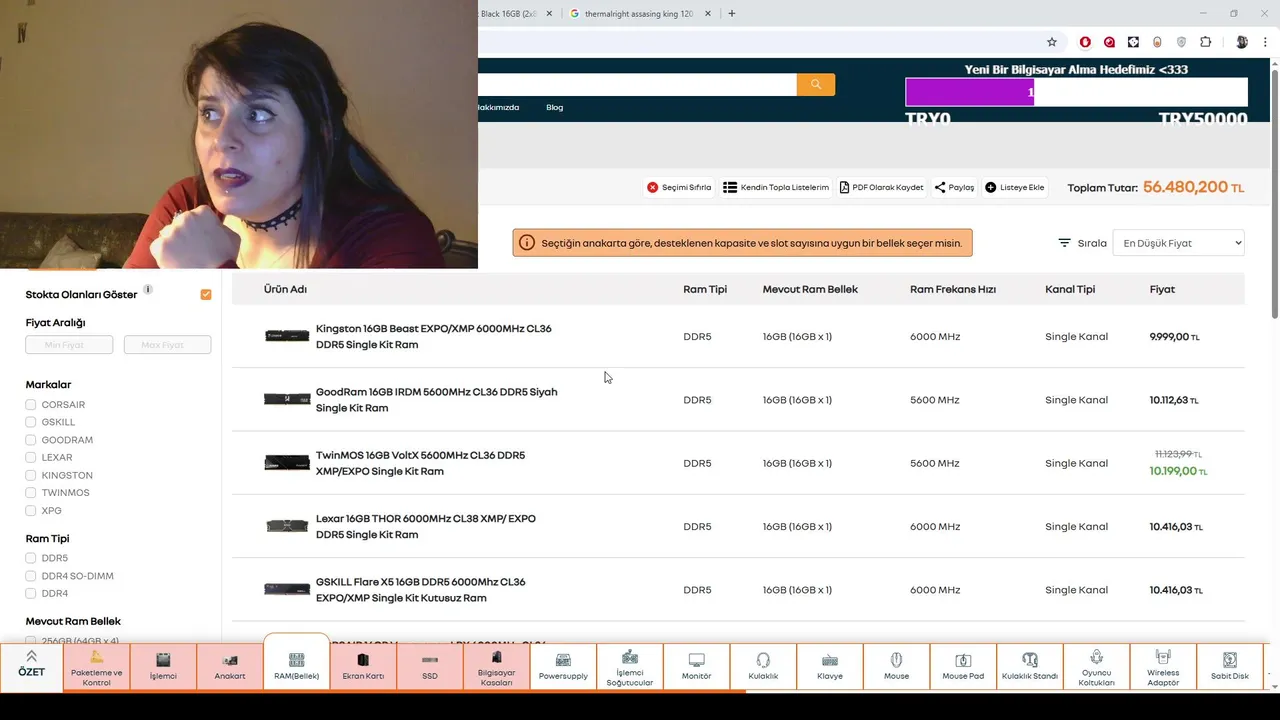This screenshot has width=1280, height=720.
Task: Open Kendin Topla Listelerim
Action: (776, 187)
